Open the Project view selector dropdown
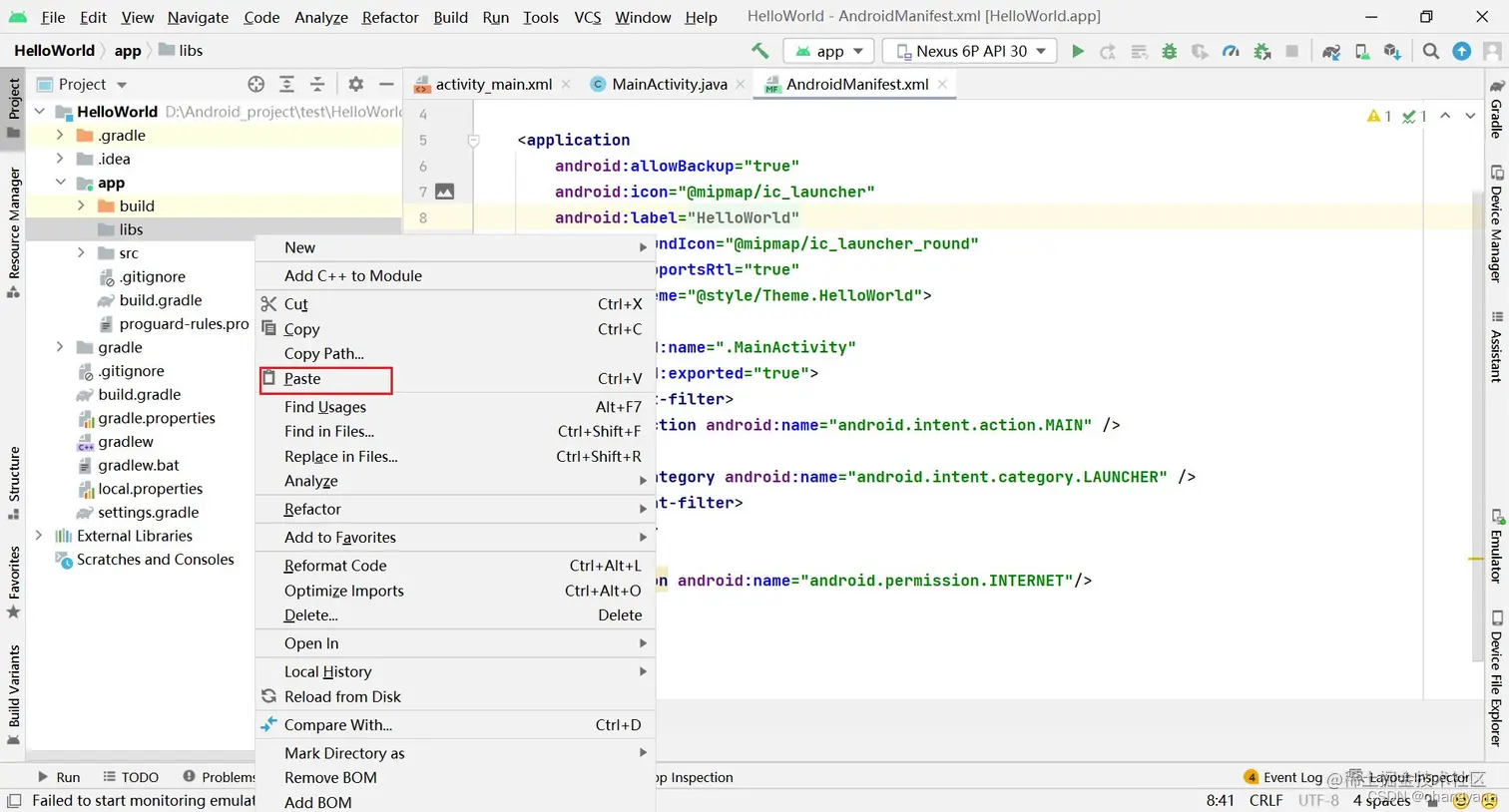 (x=83, y=84)
